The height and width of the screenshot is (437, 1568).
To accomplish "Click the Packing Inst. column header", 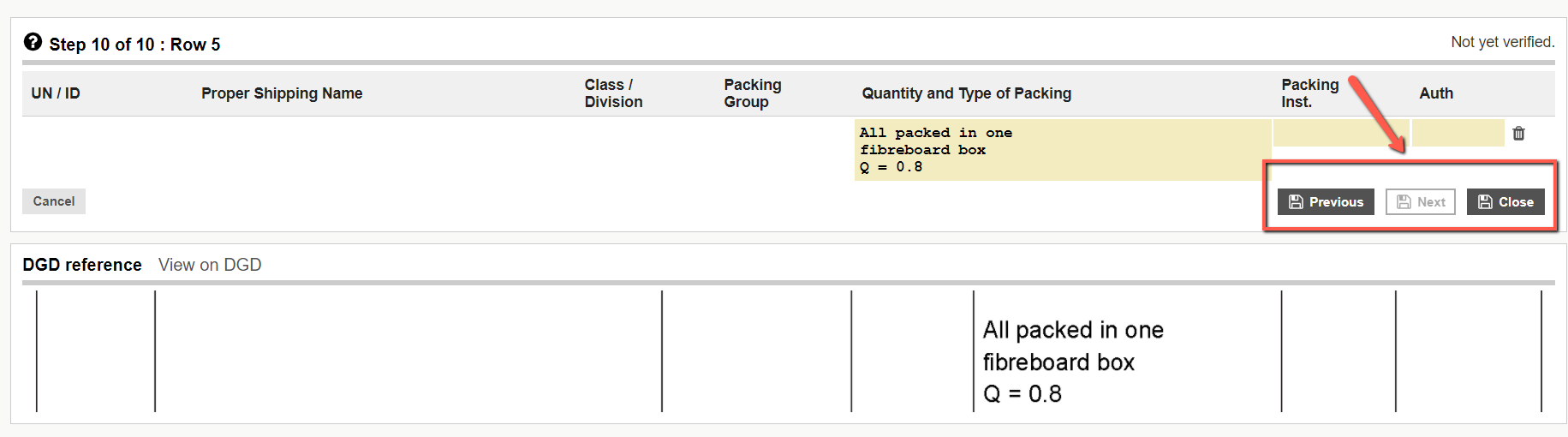I will coord(1309,93).
